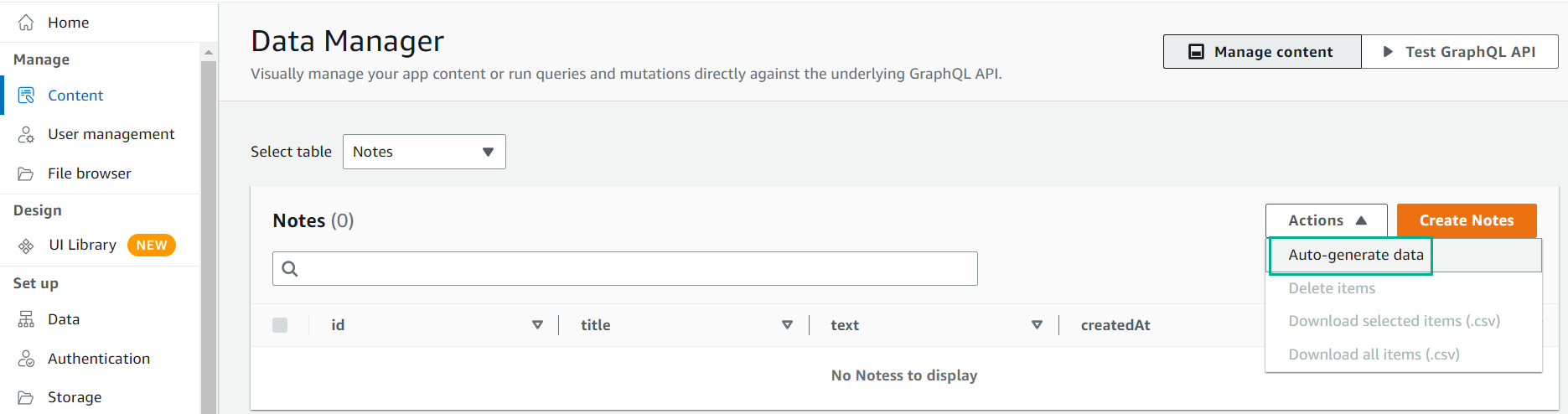Switch to Manage content view
Viewport: 1568px width, 414px height.
point(1262,52)
